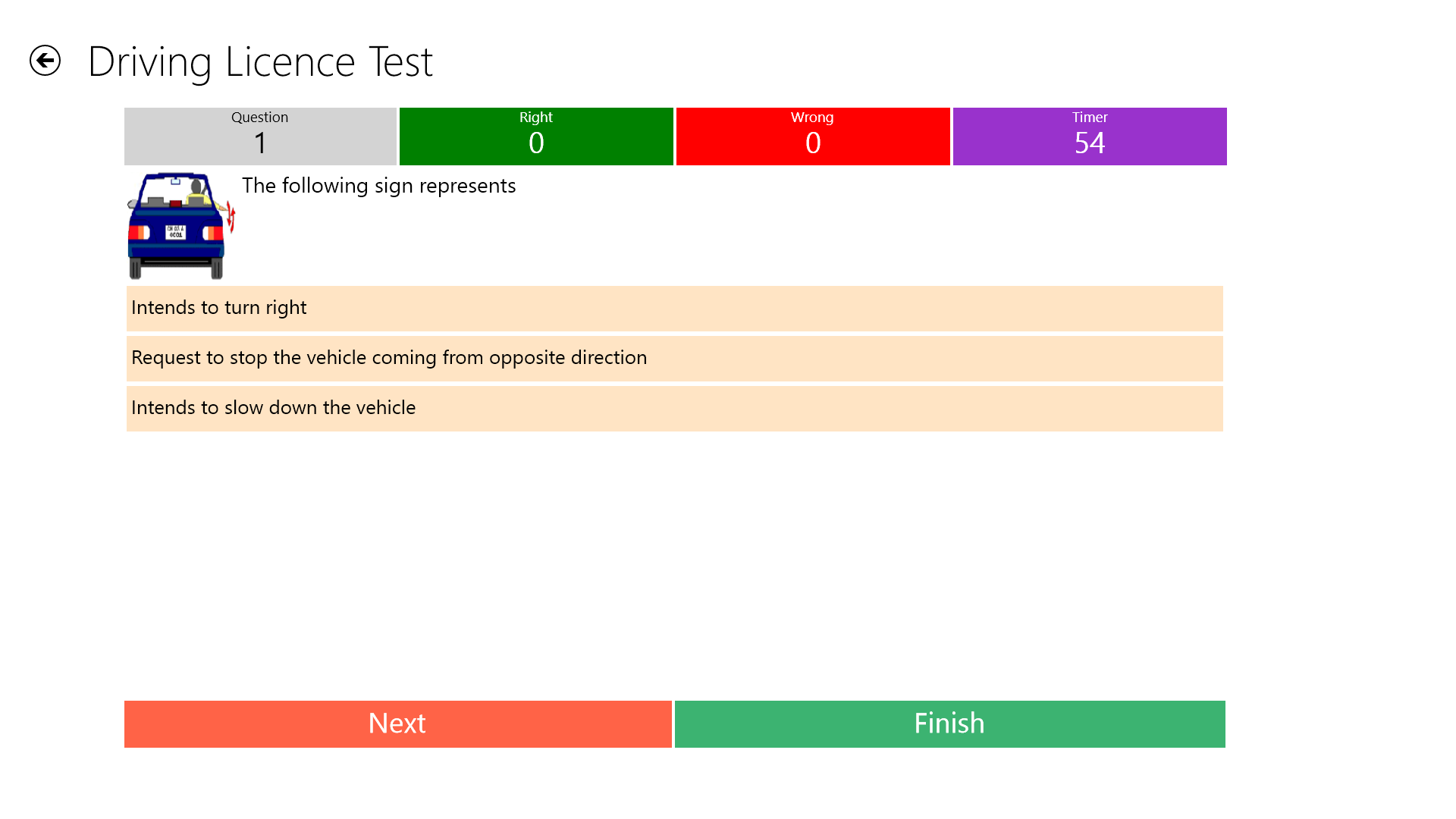1456x819 pixels.
Task: Click the Driving Licence Test title
Action: pos(261,61)
